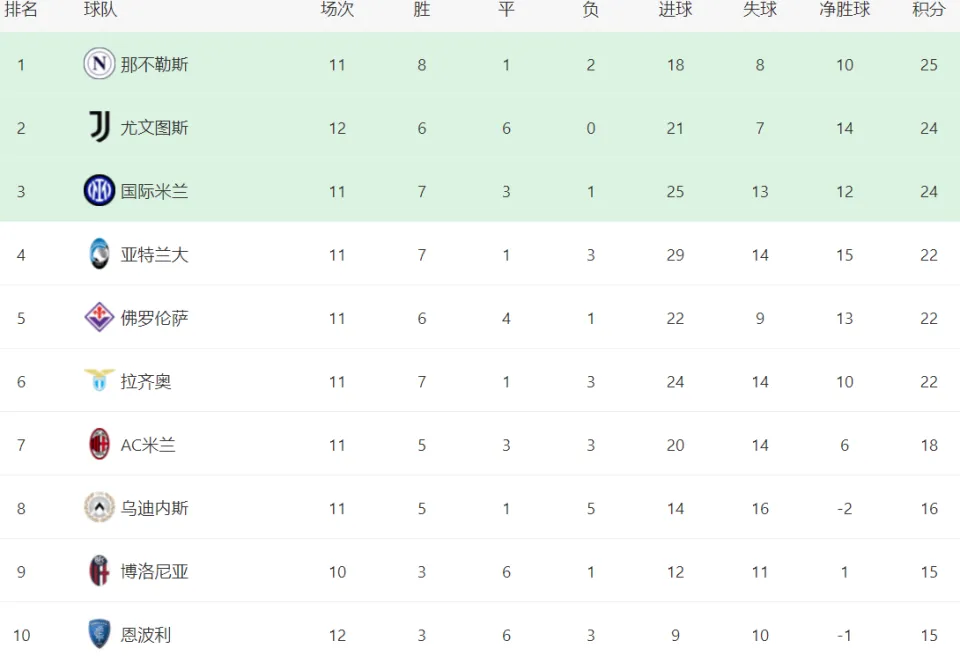The image size is (960, 663).
Task: Open the Inter Milan badge icon
Action: [x=99, y=190]
